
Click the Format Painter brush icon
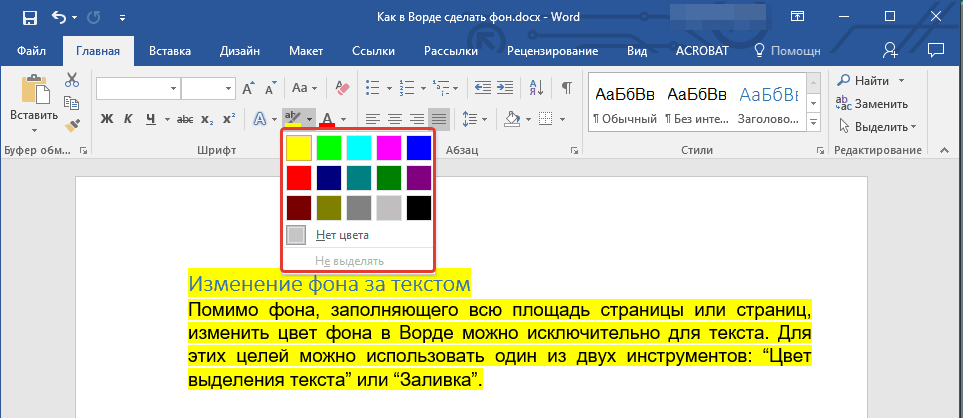coord(72,125)
